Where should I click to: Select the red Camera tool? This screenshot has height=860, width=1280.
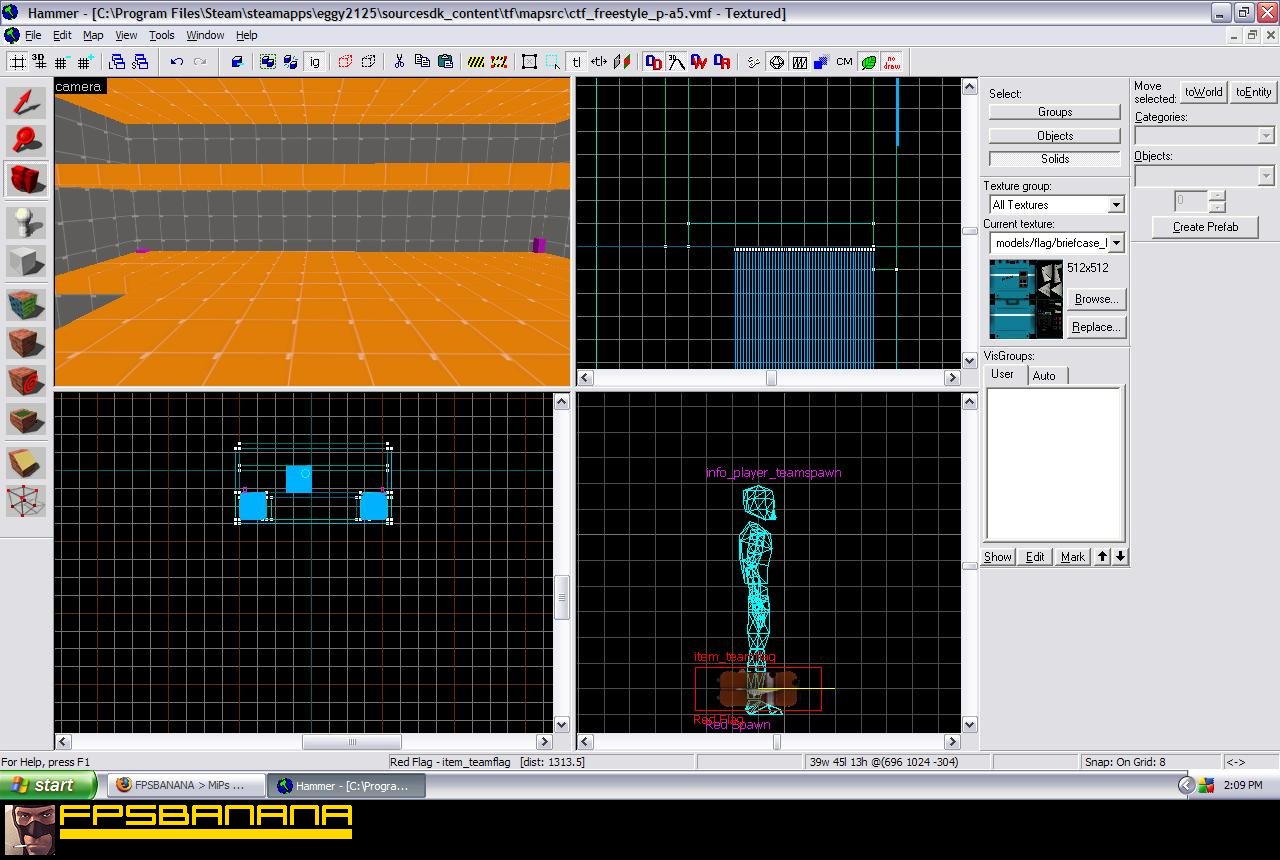[x=26, y=180]
